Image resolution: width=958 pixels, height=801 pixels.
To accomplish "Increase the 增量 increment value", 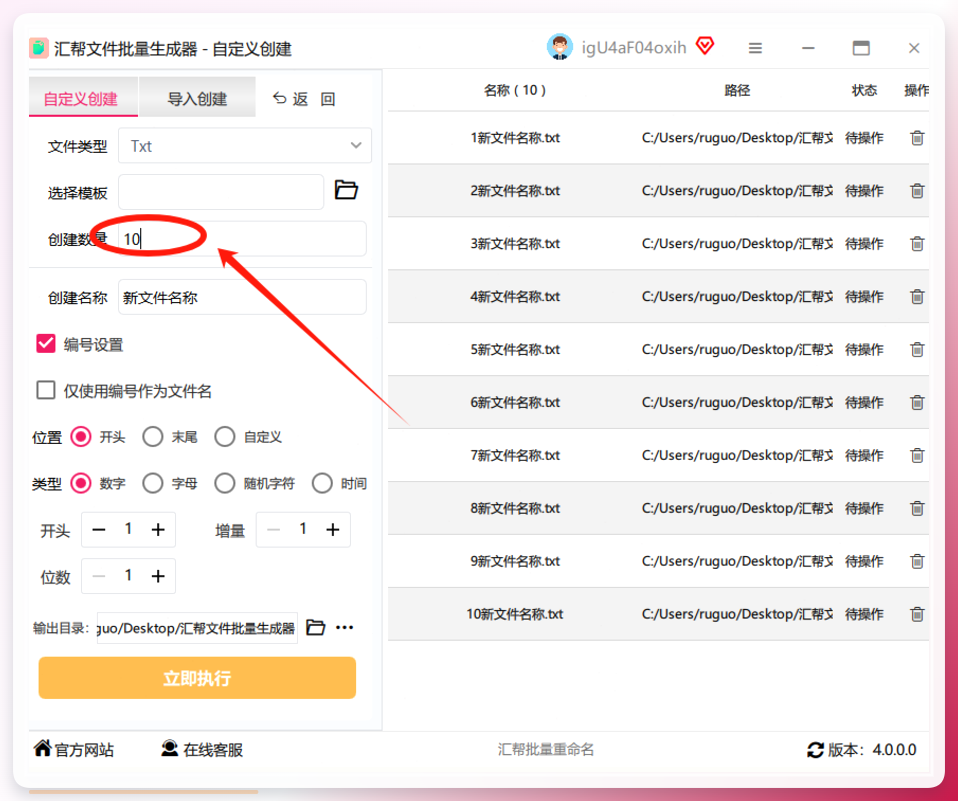I will point(333,530).
